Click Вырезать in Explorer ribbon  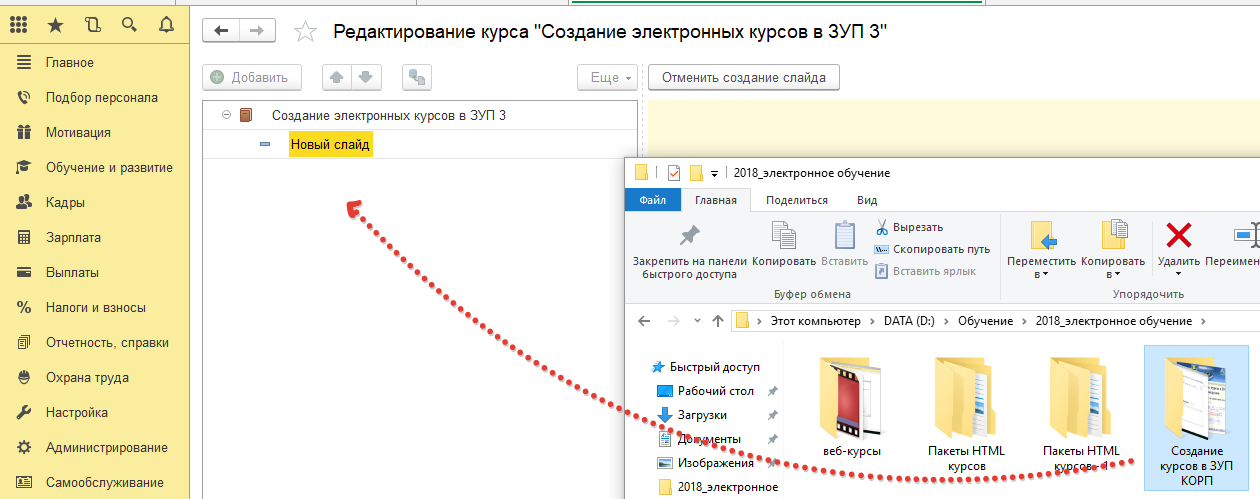click(x=909, y=228)
